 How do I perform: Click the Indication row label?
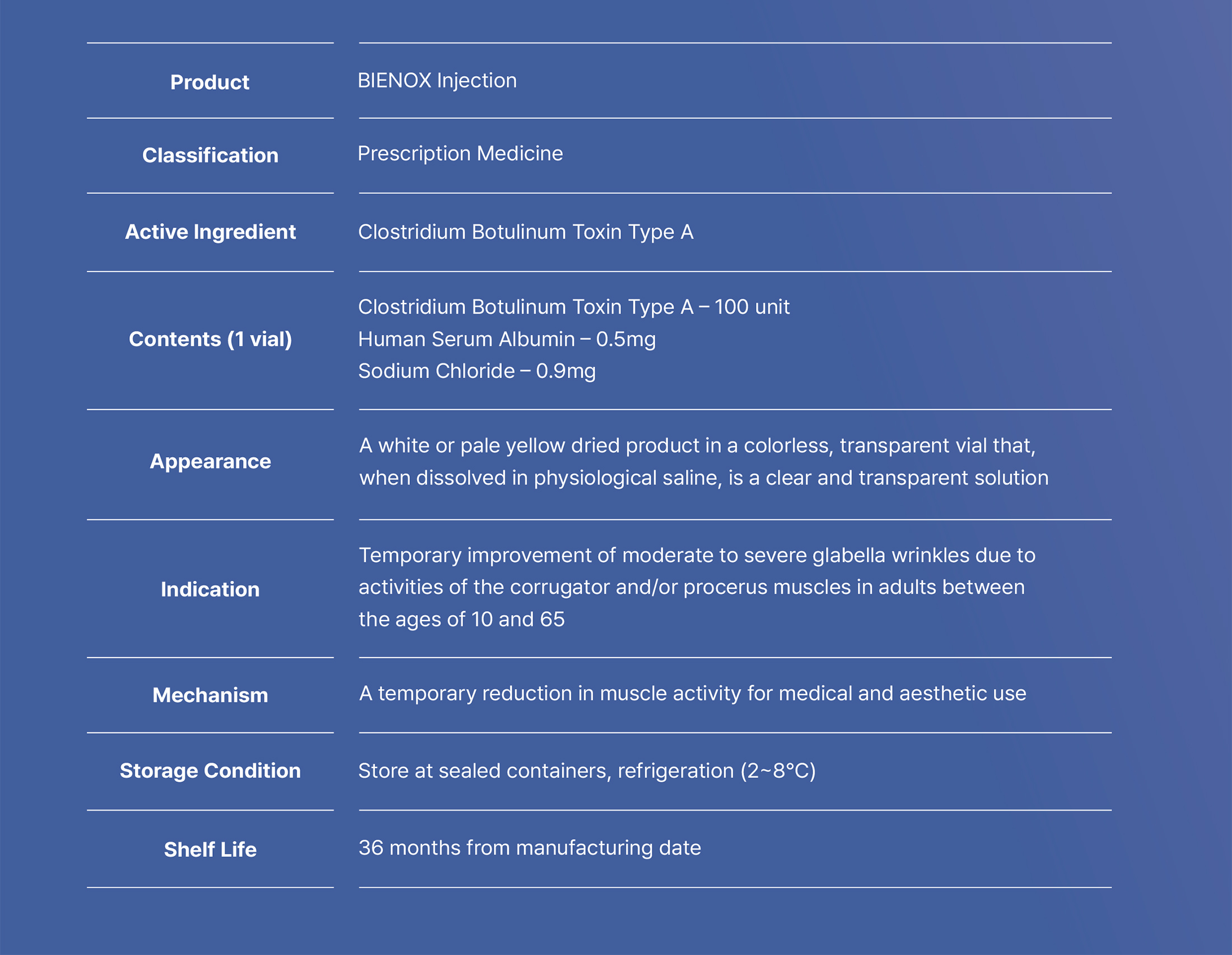coord(210,589)
